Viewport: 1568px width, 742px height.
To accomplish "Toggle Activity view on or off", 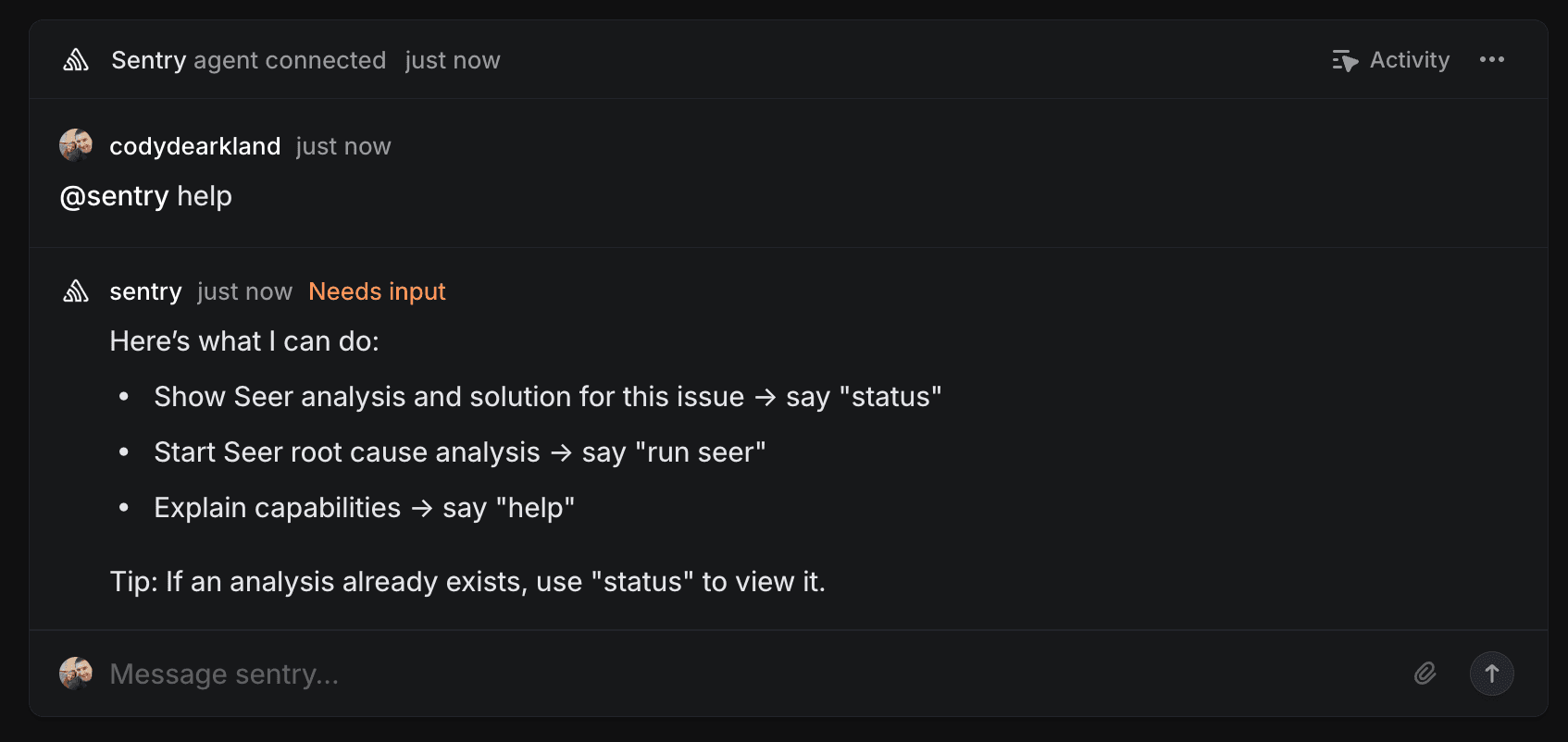I will [x=1390, y=59].
